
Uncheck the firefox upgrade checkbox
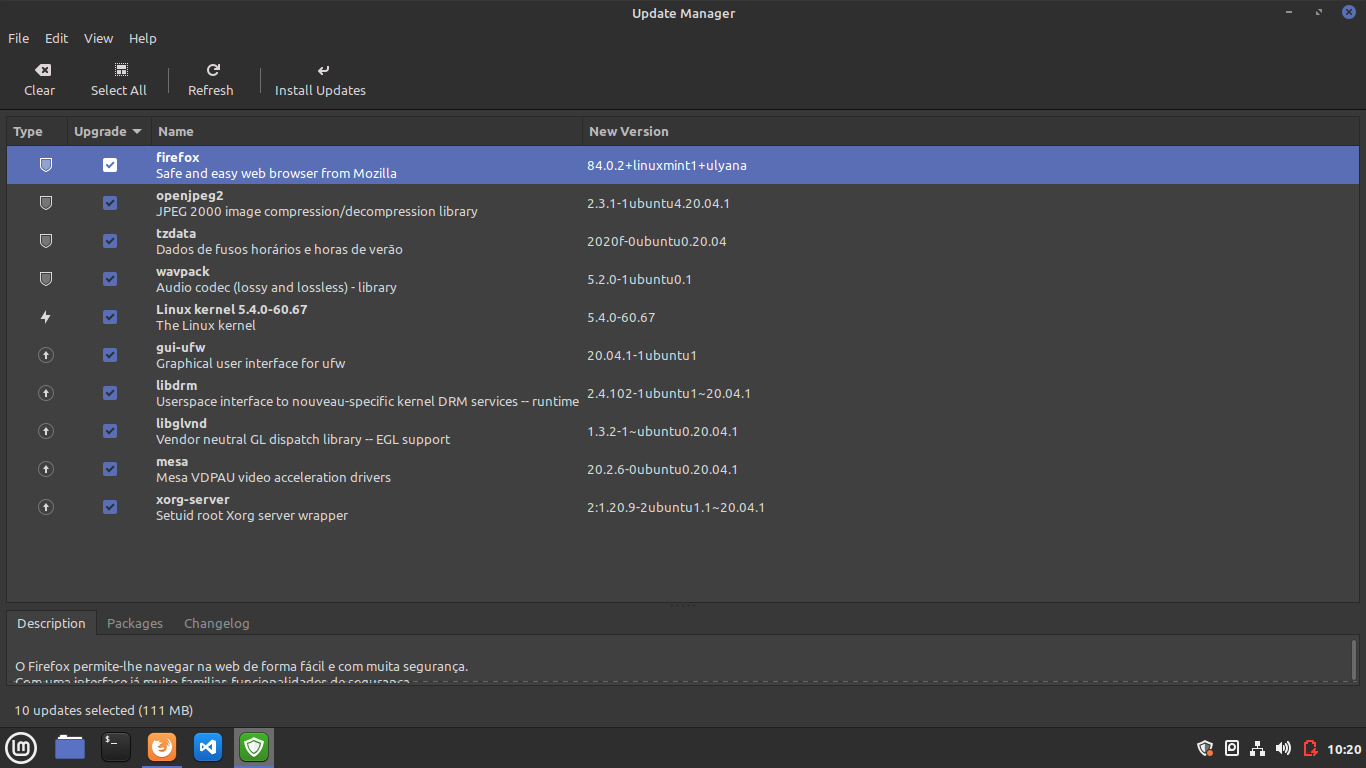110,165
